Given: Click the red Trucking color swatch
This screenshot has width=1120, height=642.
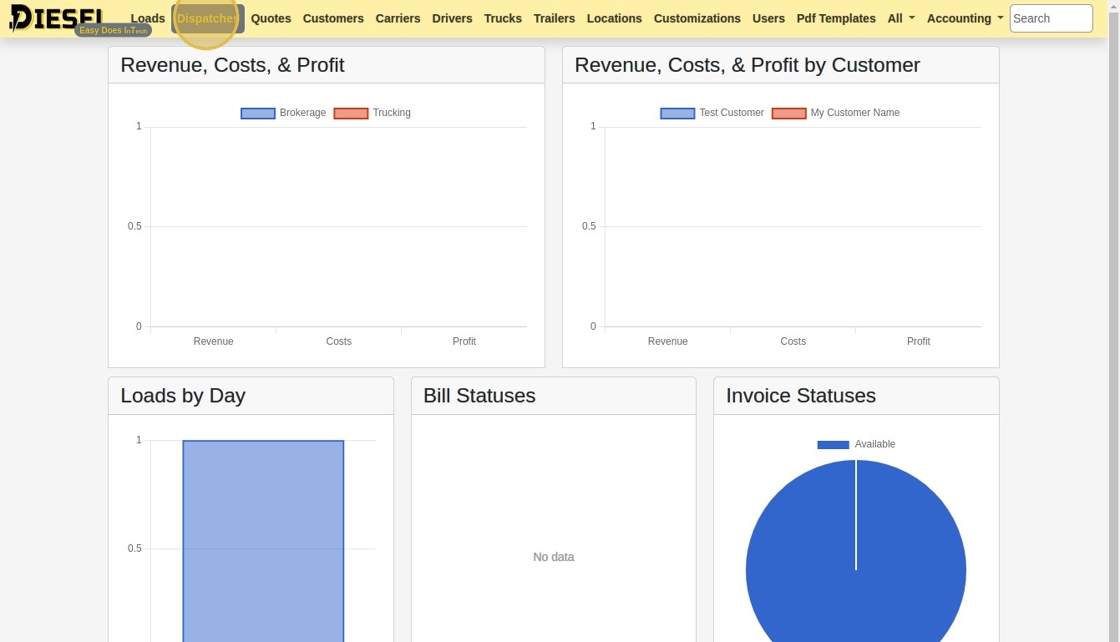Looking at the screenshot, I should tap(351, 114).
